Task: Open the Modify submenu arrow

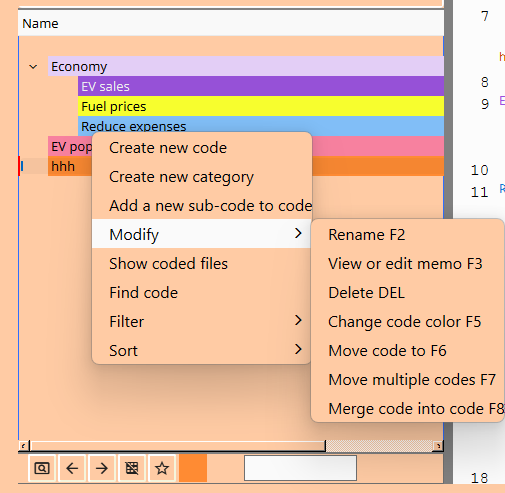Action: click(x=298, y=234)
